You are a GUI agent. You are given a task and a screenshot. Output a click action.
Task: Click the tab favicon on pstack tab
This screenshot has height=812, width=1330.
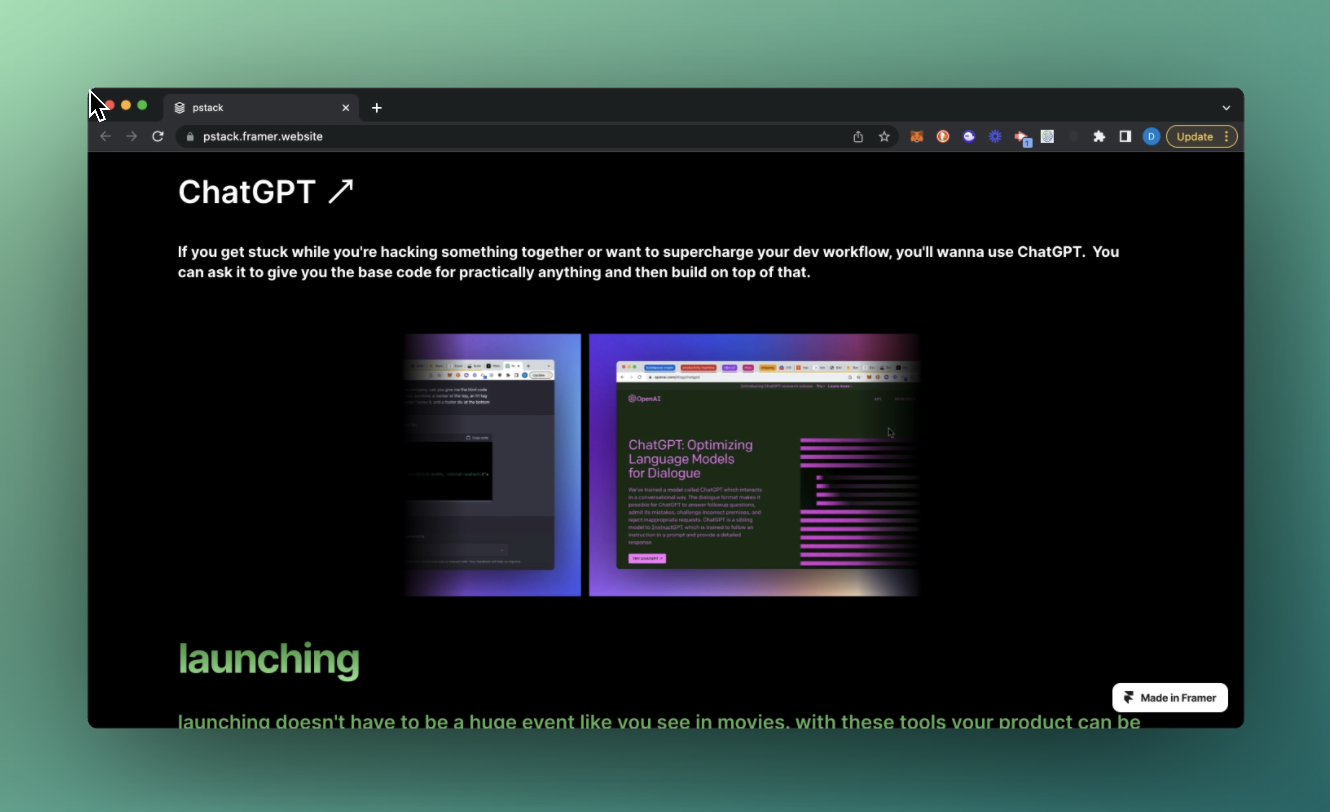click(180, 108)
